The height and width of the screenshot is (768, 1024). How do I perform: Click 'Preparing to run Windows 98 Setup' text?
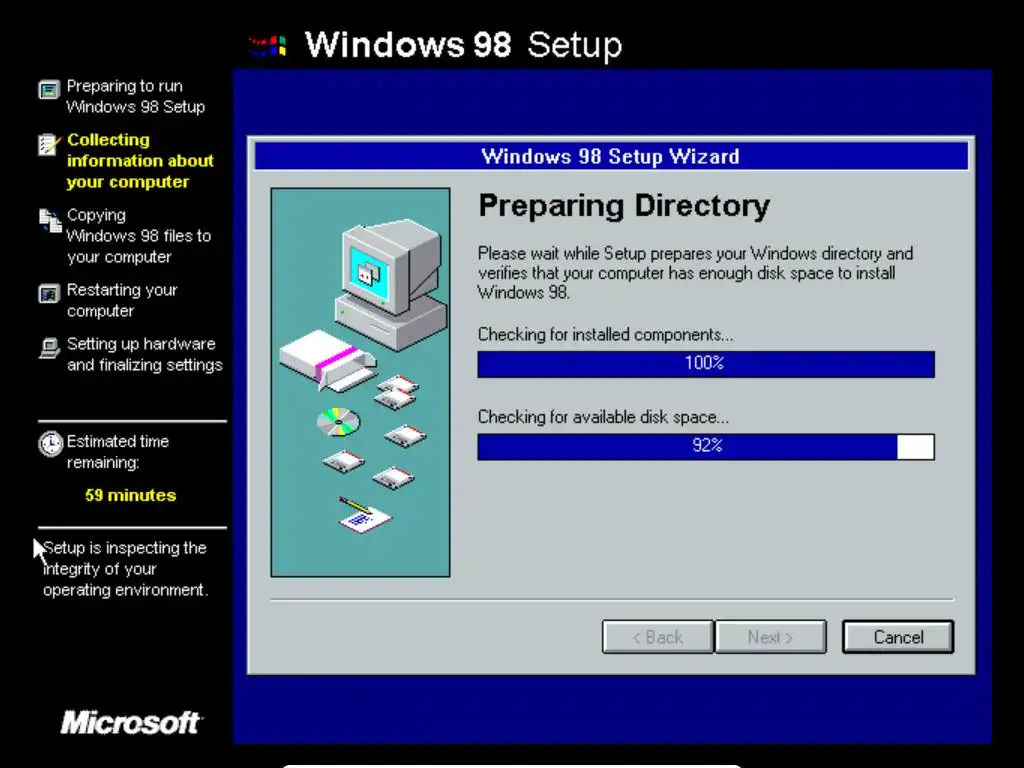(136, 96)
